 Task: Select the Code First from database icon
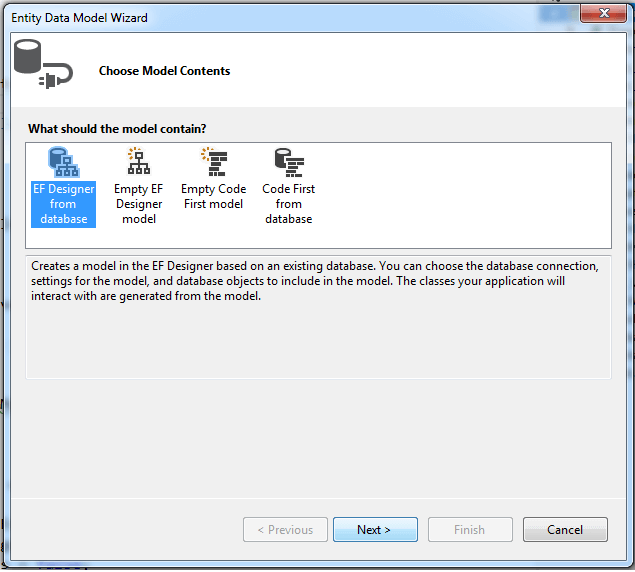(289, 162)
